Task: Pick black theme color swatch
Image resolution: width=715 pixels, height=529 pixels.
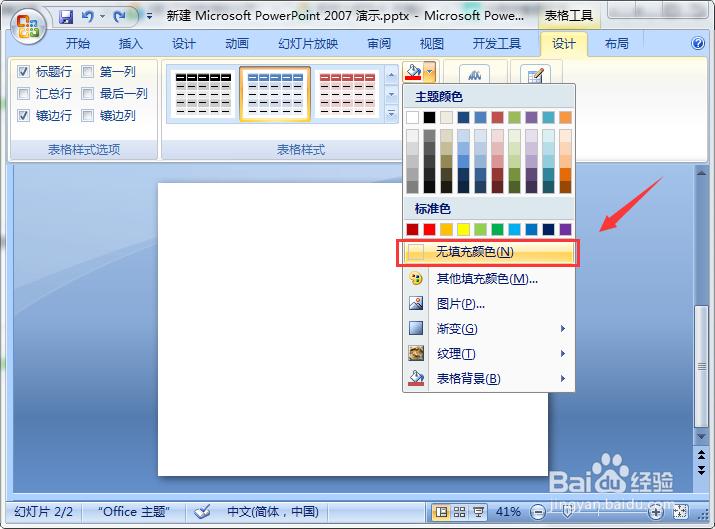Action: tap(429, 117)
